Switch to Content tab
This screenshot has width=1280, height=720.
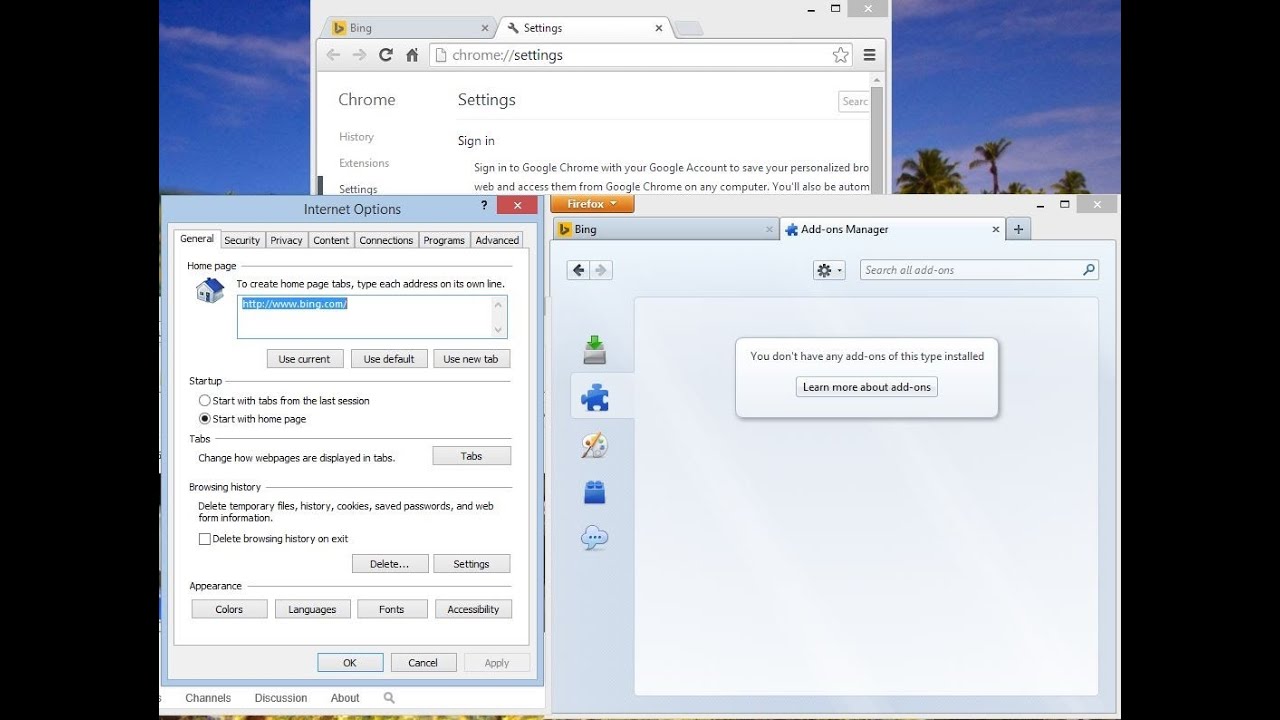tap(331, 240)
